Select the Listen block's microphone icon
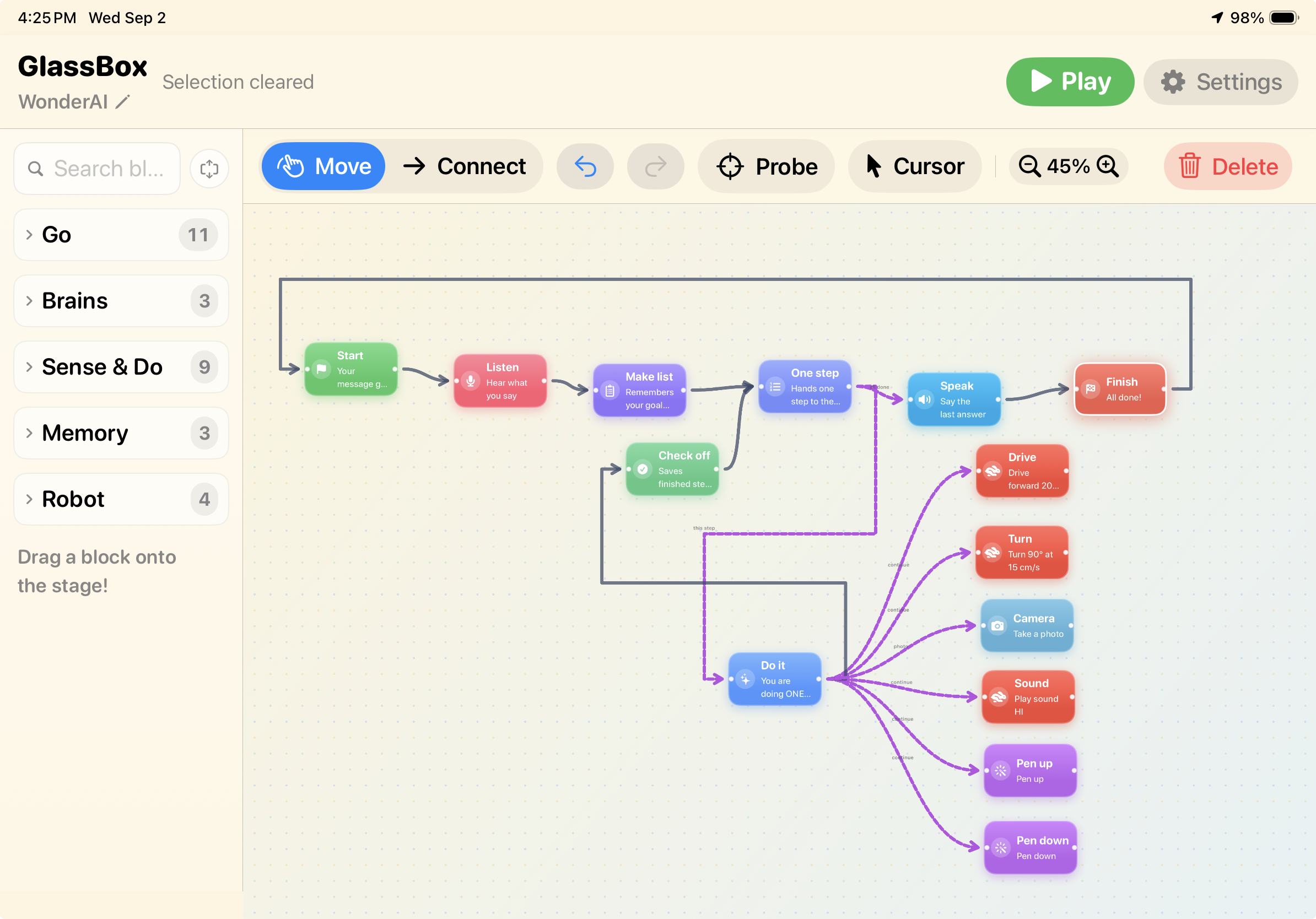This screenshot has height=919, width=1316. [x=471, y=380]
